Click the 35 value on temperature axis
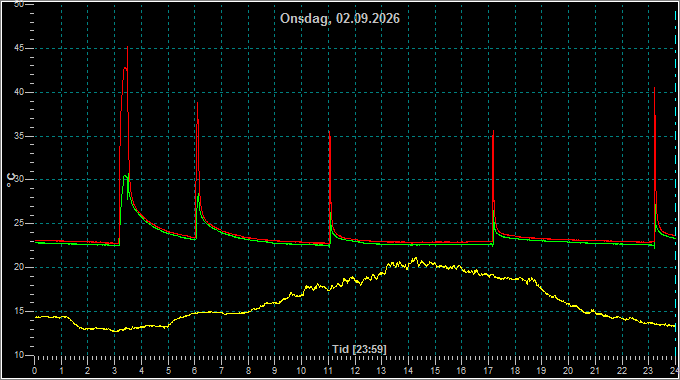This screenshot has width=680, height=380. (18, 136)
